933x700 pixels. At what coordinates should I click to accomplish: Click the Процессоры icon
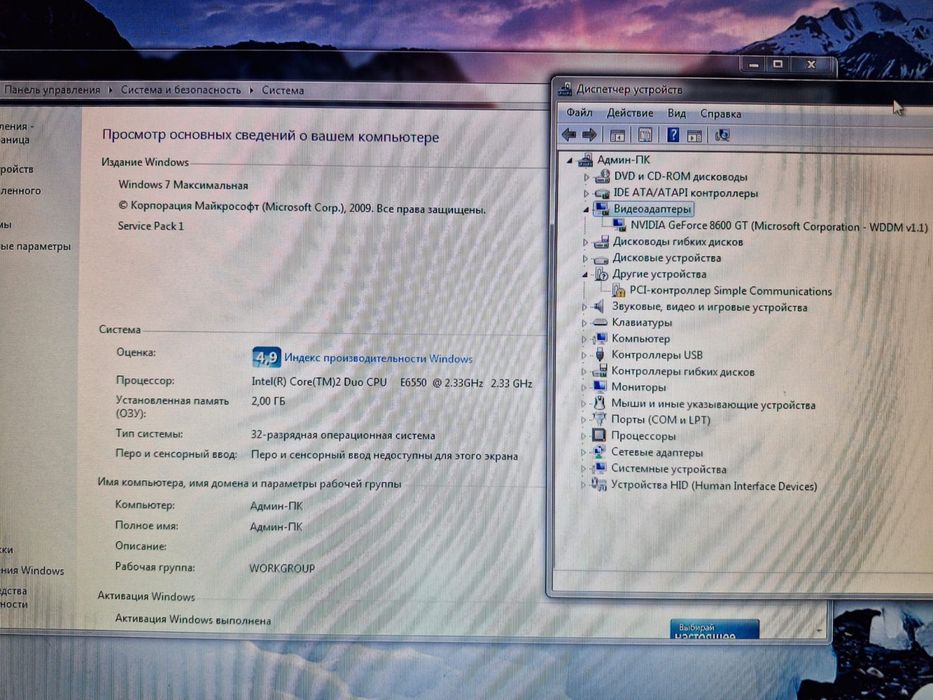(599, 436)
